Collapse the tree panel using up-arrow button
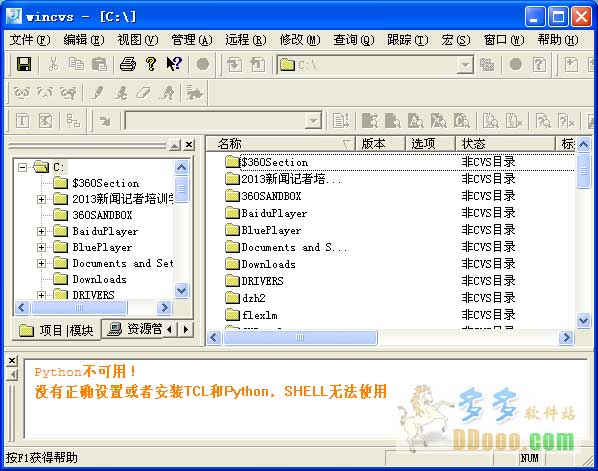Screen dimensions: 598x471 [175, 145]
